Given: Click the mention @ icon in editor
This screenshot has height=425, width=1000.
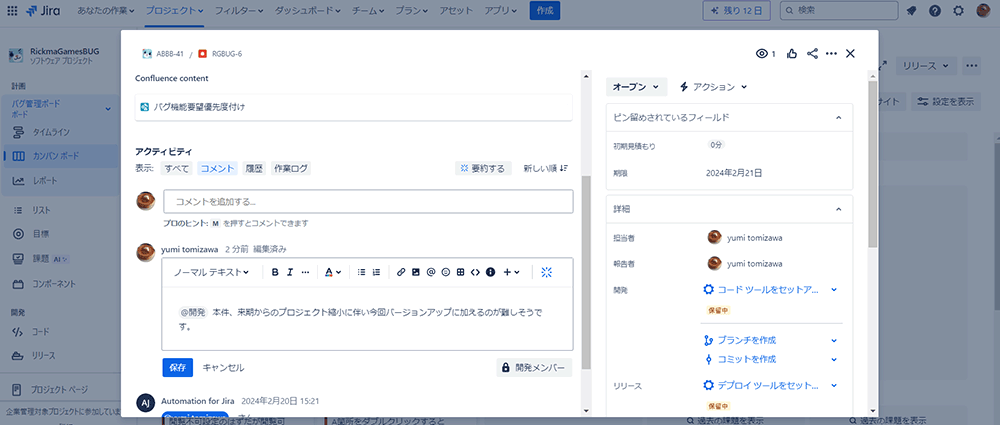Looking at the screenshot, I should pos(430,272).
